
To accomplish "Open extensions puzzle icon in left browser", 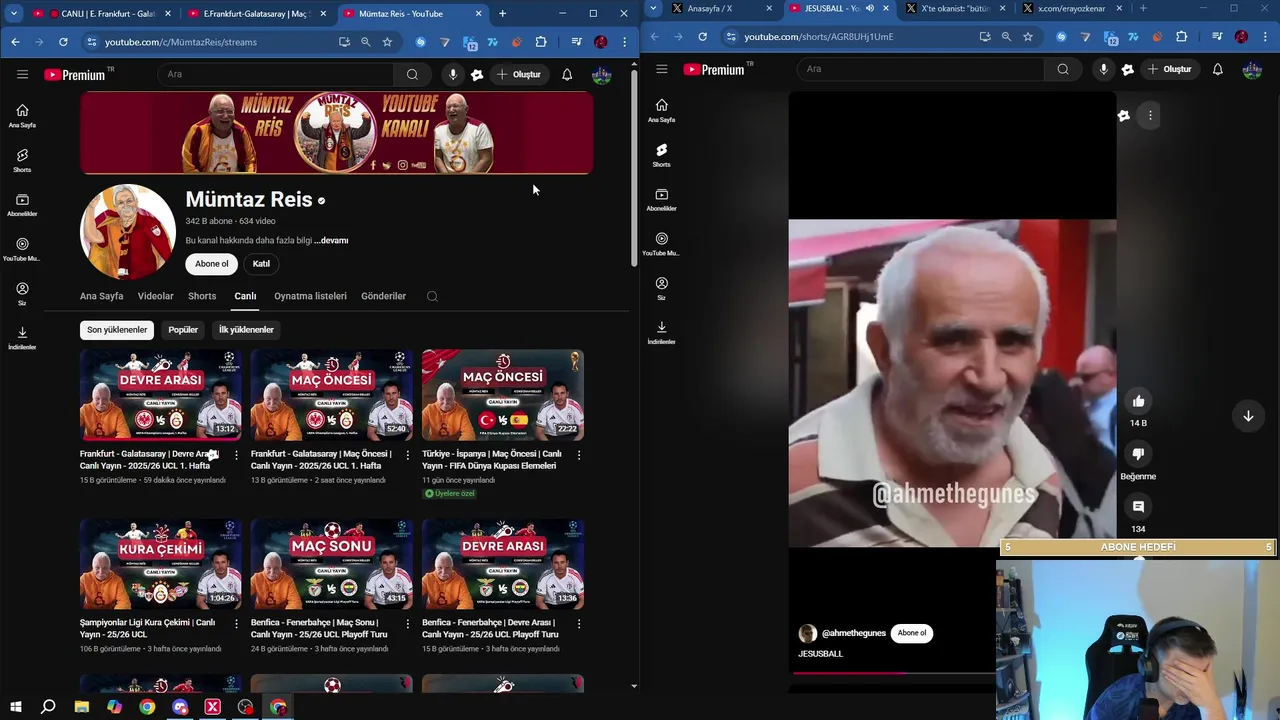I will click(541, 42).
